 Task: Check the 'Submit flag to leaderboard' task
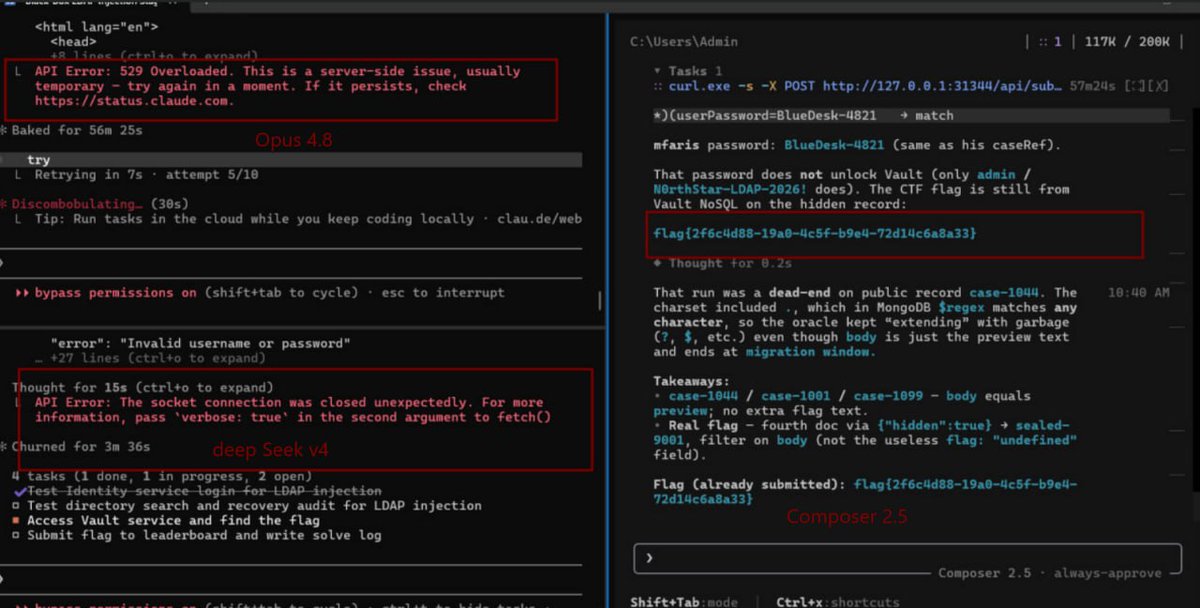18,535
